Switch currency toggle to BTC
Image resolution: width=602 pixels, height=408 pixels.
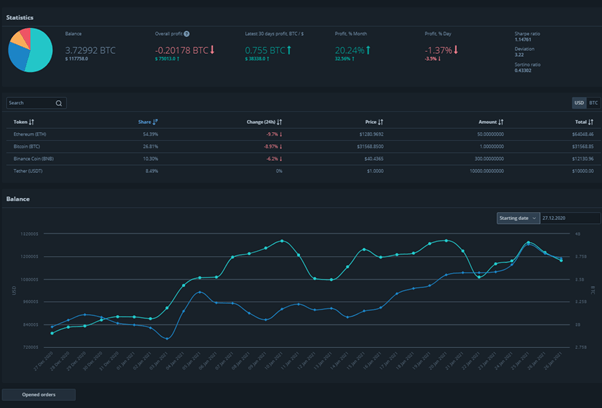[x=594, y=103]
